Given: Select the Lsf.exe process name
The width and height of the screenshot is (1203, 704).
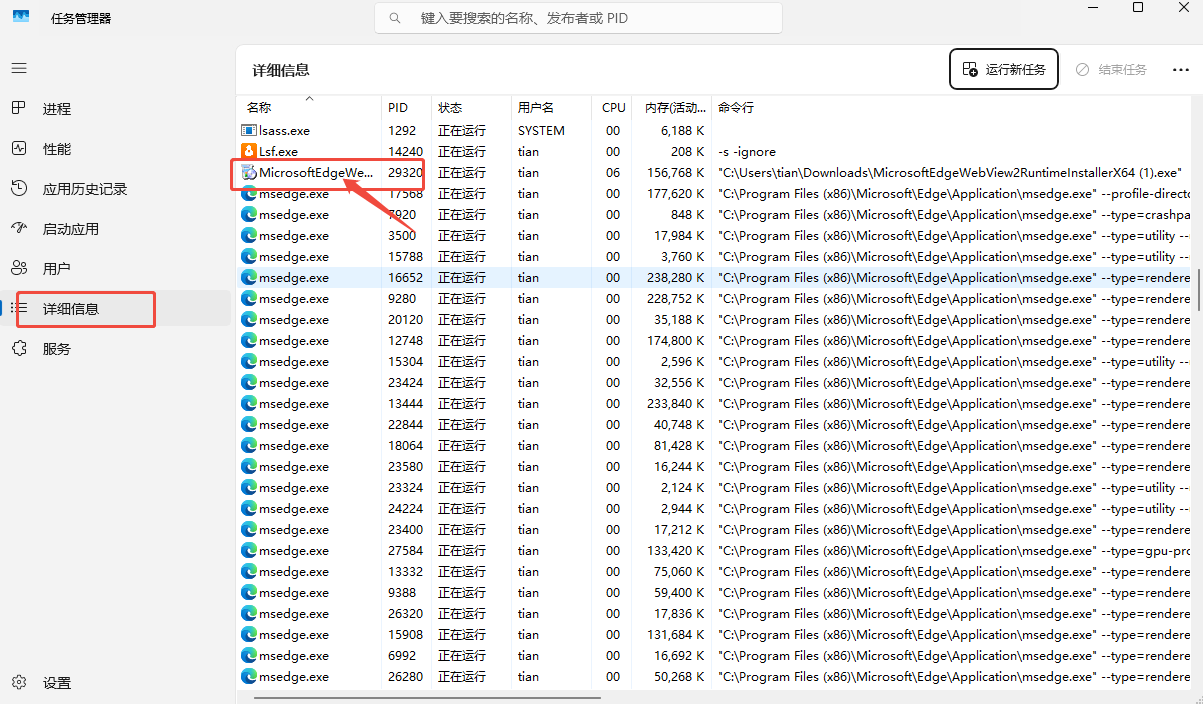Looking at the screenshot, I should [x=278, y=151].
